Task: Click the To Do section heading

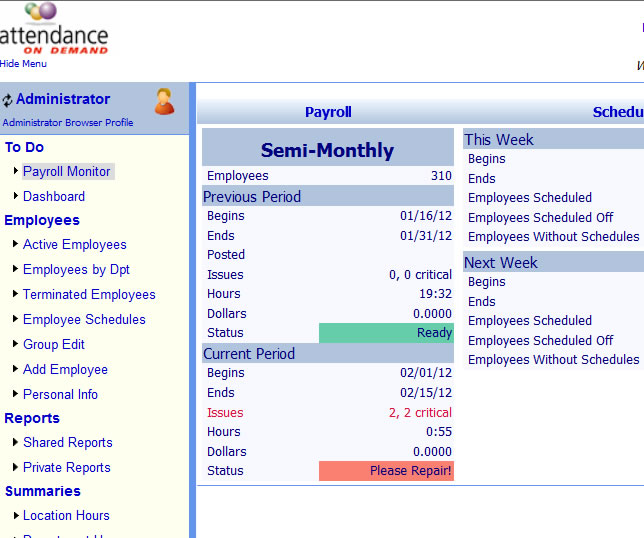Action: pyautogui.click(x=24, y=147)
